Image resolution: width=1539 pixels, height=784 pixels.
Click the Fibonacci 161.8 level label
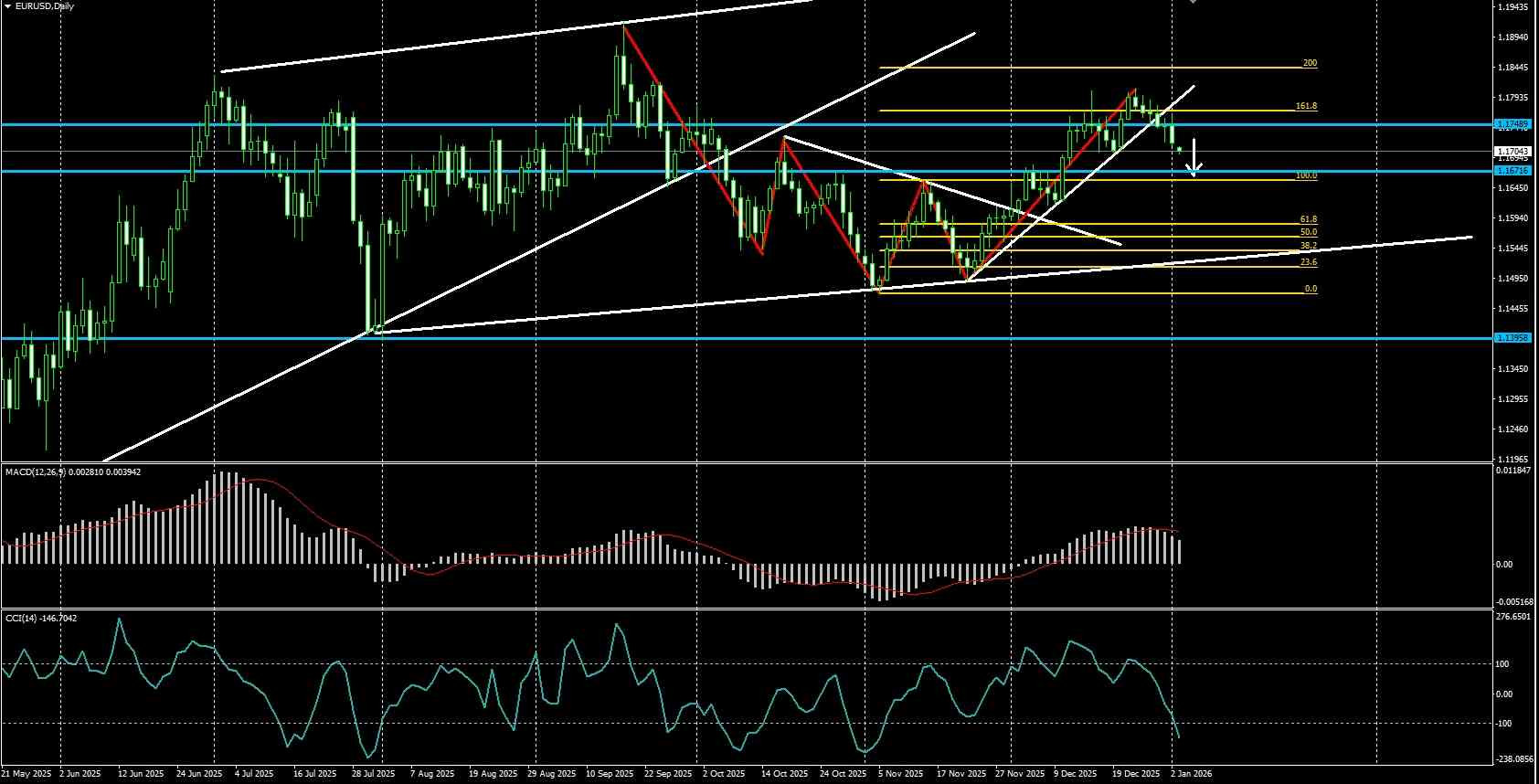[x=1306, y=106]
